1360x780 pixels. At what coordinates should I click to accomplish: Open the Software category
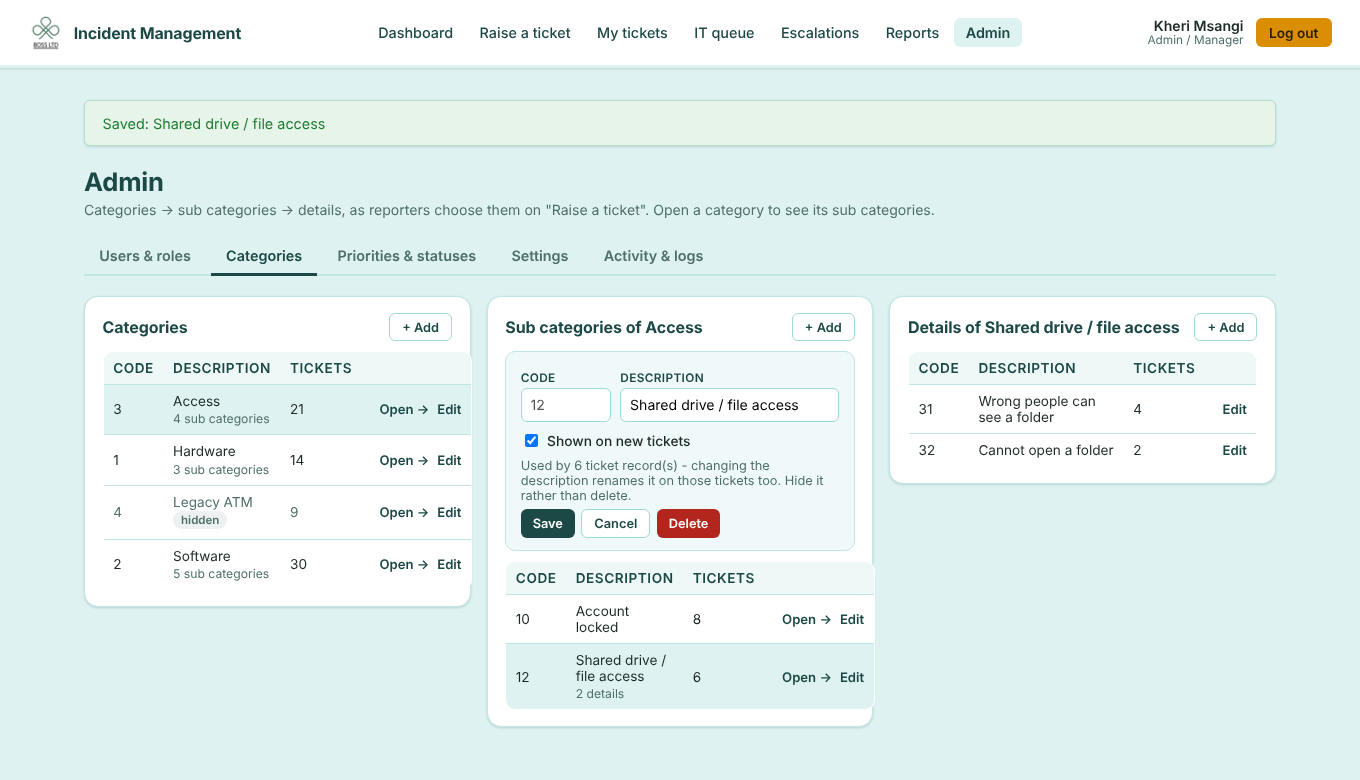point(403,564)
